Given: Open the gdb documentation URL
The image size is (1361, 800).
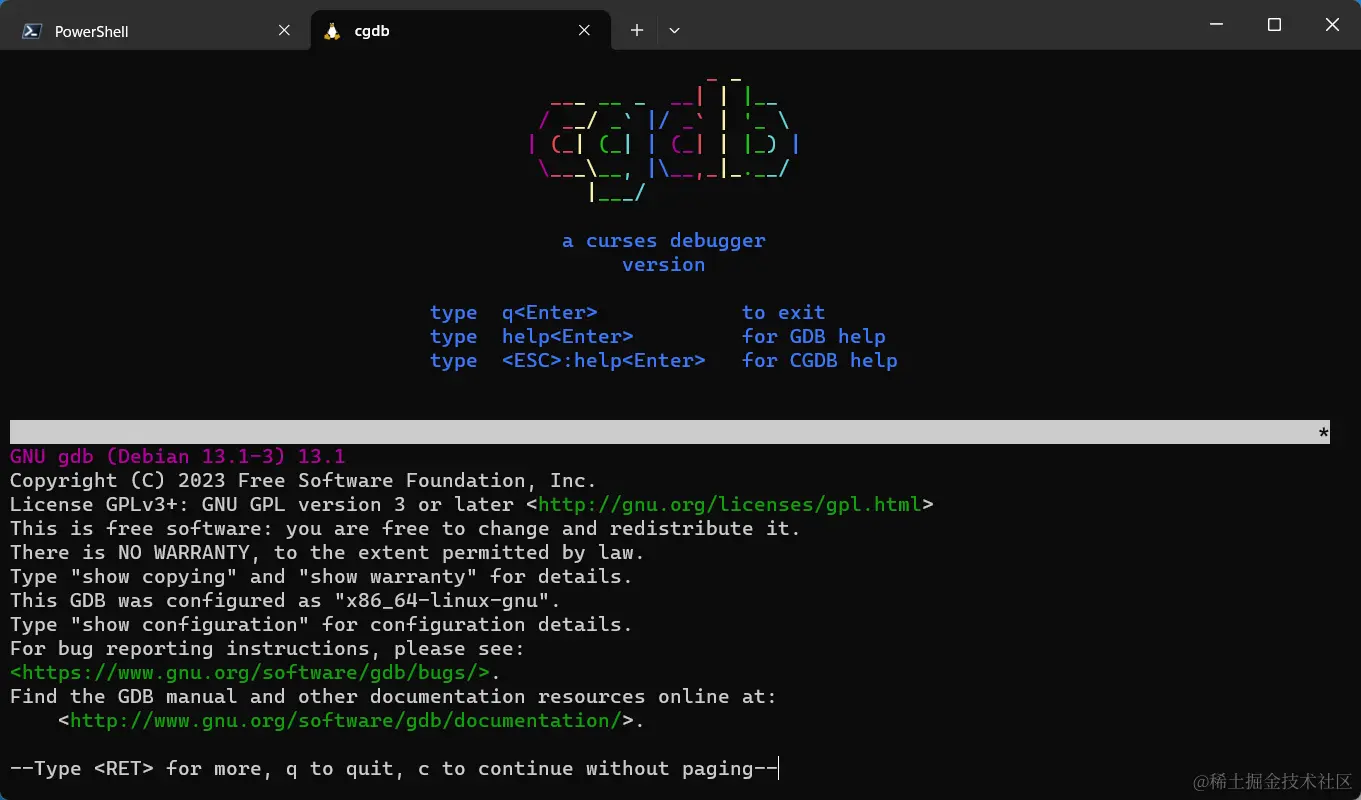Looking at the screenshot, I should 346,721.
